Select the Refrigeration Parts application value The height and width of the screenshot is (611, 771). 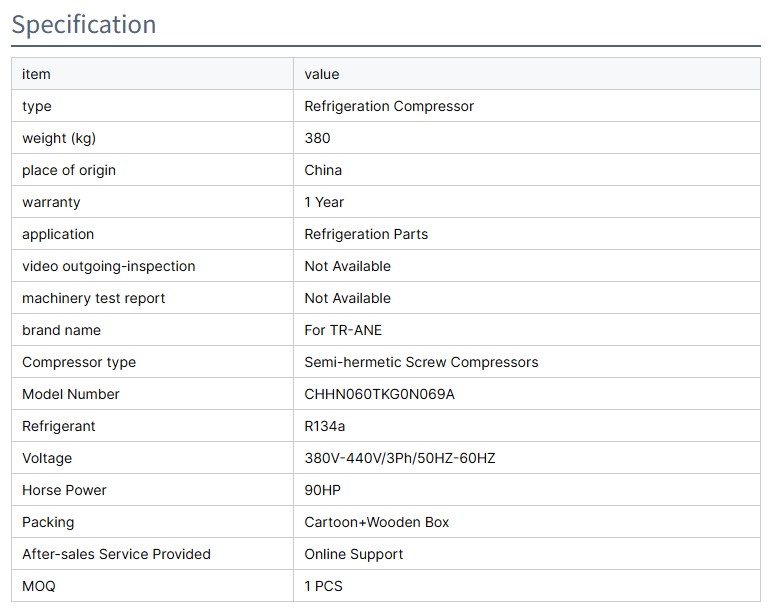pos(366,234)
